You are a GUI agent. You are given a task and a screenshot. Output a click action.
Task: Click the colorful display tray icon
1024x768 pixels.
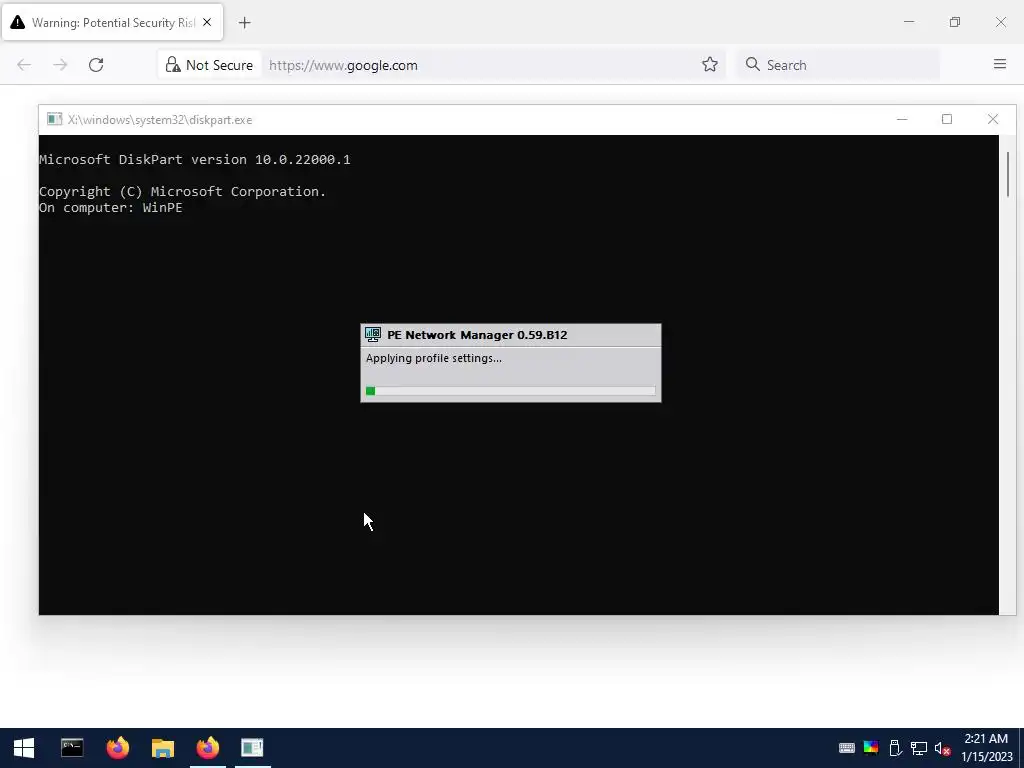pos(871,748)
